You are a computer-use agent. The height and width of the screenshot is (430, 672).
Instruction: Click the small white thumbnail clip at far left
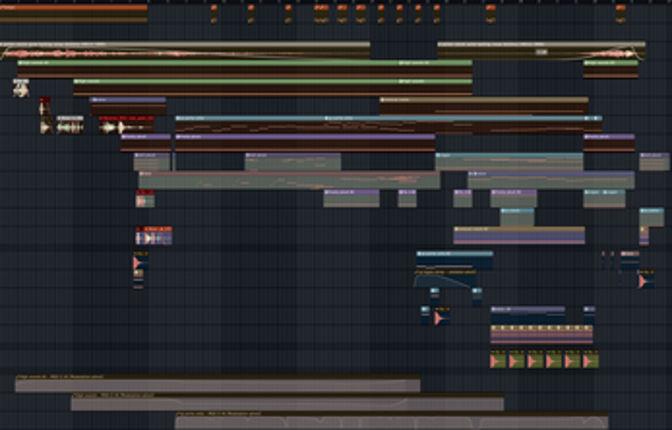(21, 89)
